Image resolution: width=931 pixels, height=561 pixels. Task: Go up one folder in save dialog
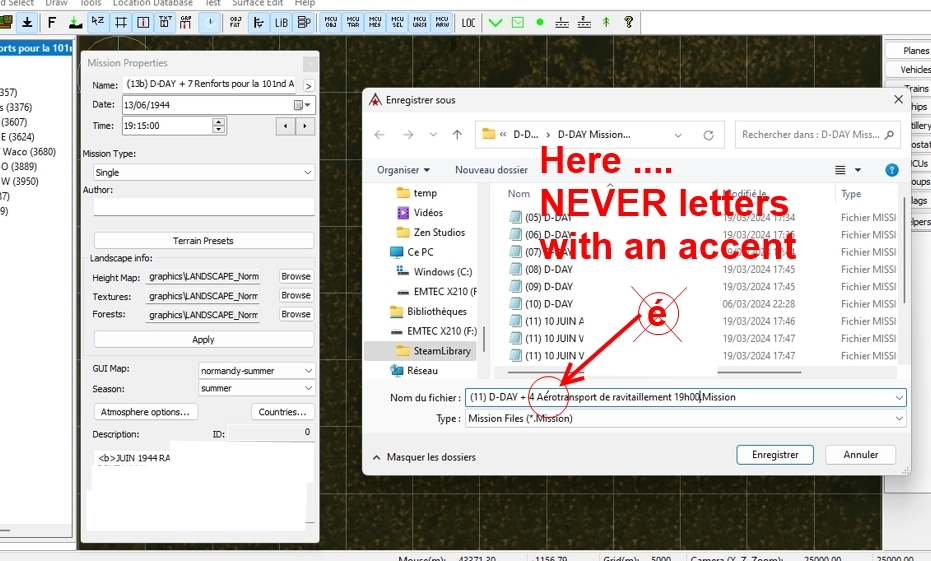click(x=457, y=135)
